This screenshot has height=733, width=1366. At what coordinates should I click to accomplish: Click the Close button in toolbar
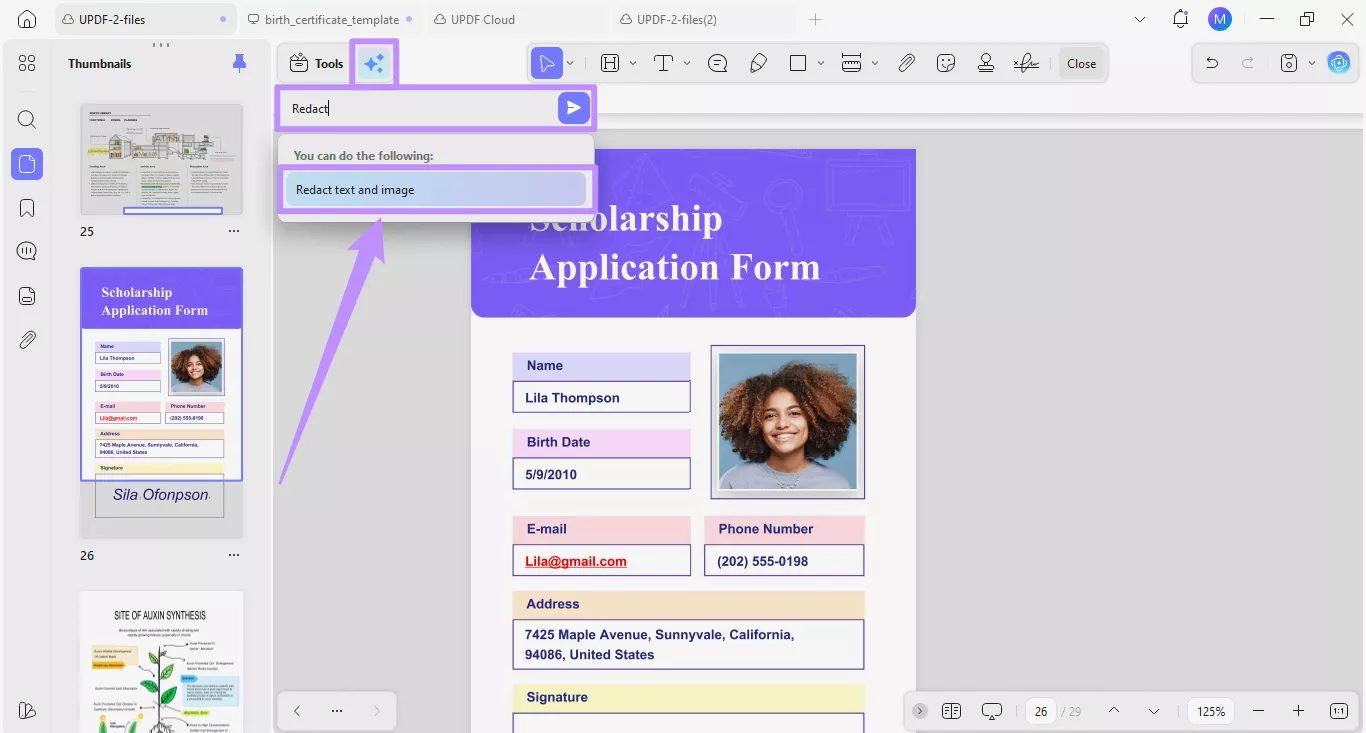tap(1081, 64)
